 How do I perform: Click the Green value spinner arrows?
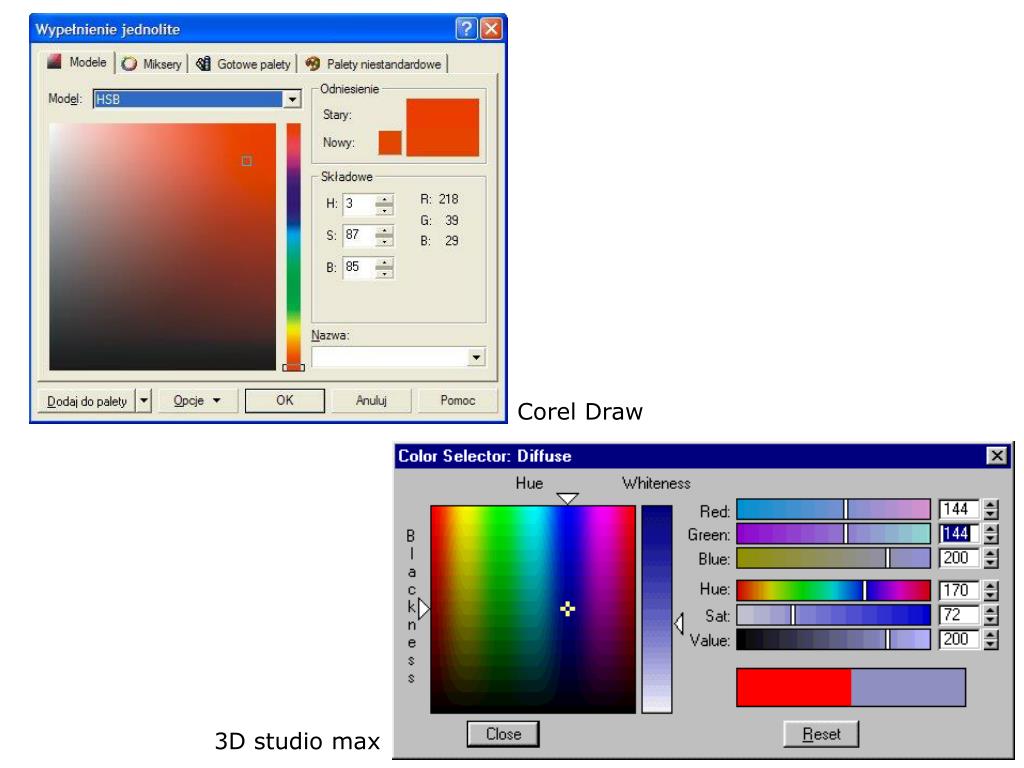pos(991,534)
